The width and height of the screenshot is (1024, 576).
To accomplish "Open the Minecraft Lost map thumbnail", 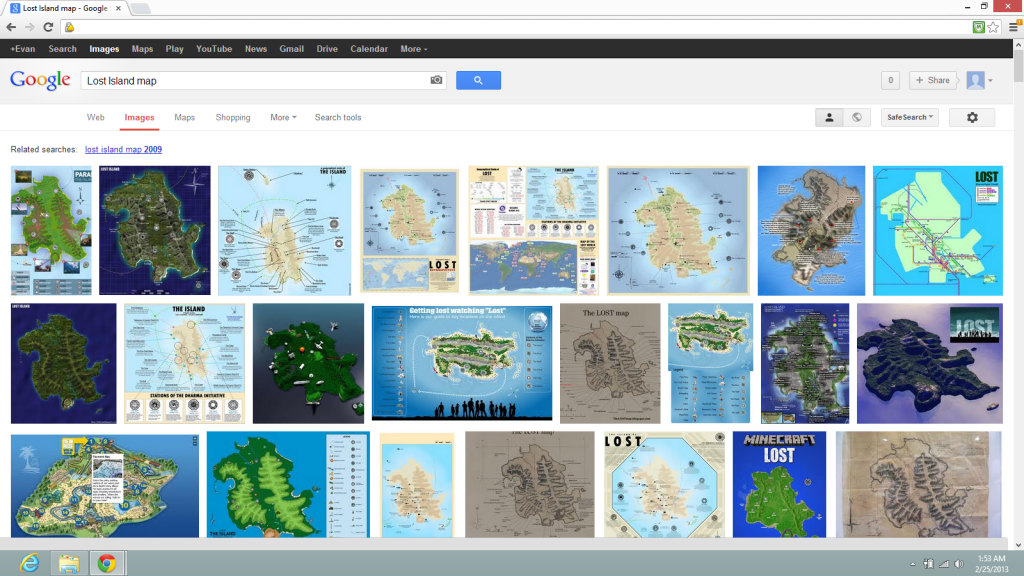I will [779, 484].
